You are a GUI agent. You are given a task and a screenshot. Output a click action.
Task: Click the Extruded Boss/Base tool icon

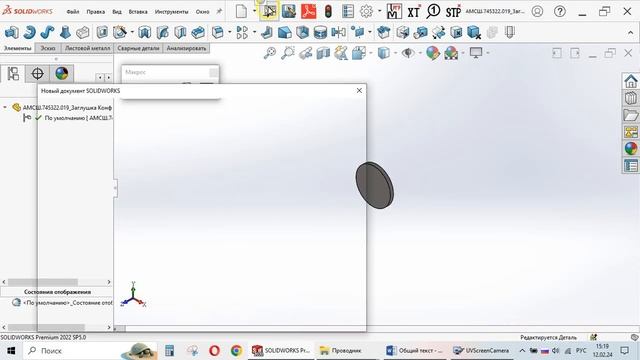point(11,32)
